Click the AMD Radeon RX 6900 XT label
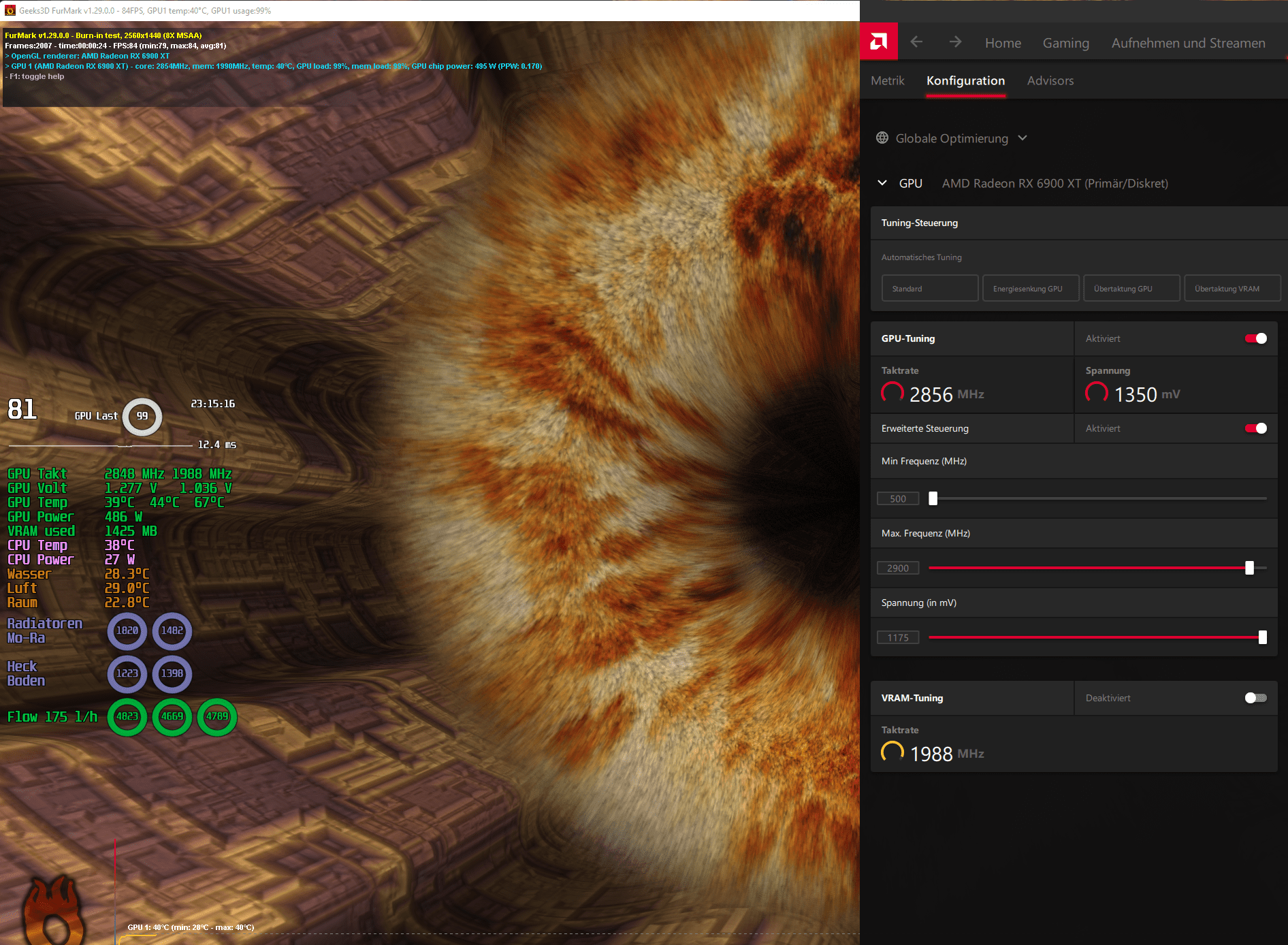 tap(1054, 183)
